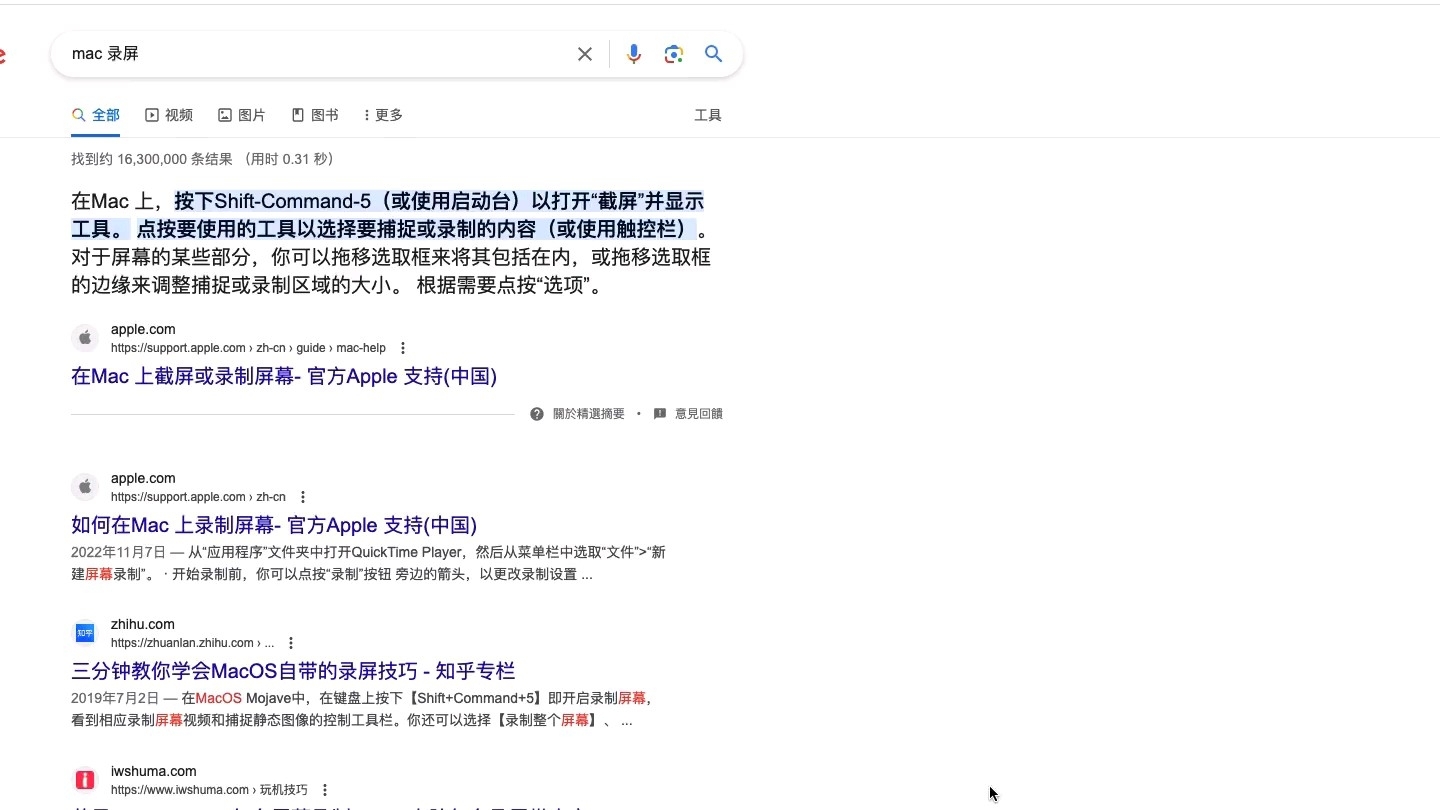Click Apple favicon of second apple.com result
The width and height of the screenshot is (1440, 810).
pos(86,487)
